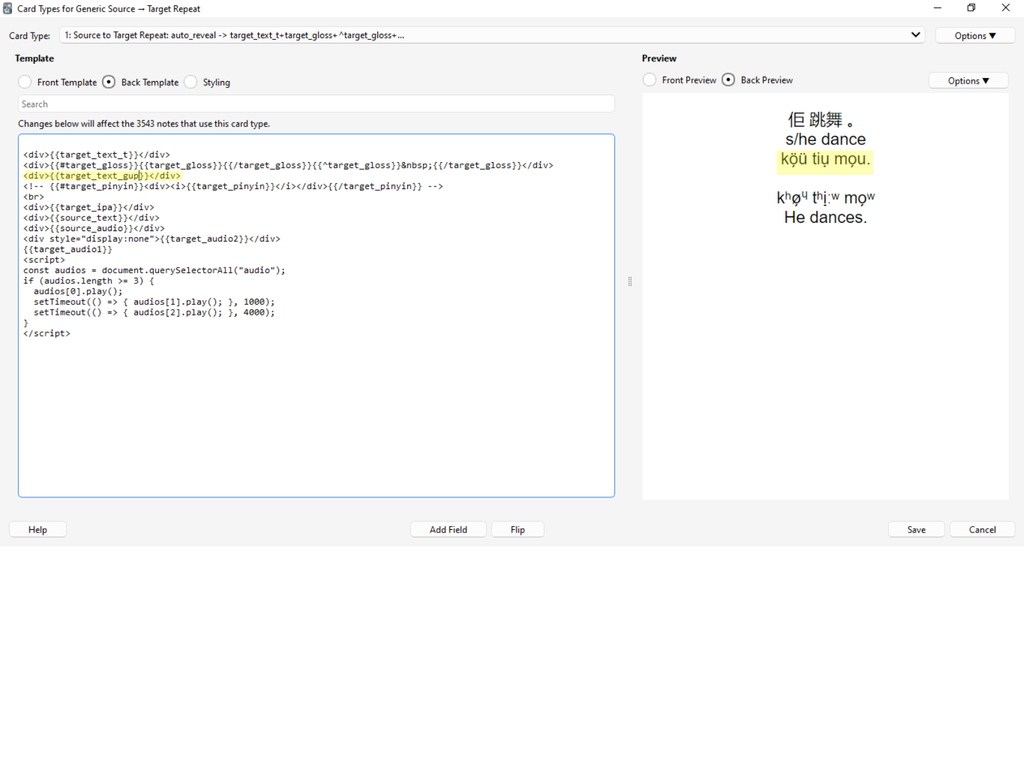Screen dimensions: 1024x768
Task: Restore down the Card Types window
Action: point(971,8)
